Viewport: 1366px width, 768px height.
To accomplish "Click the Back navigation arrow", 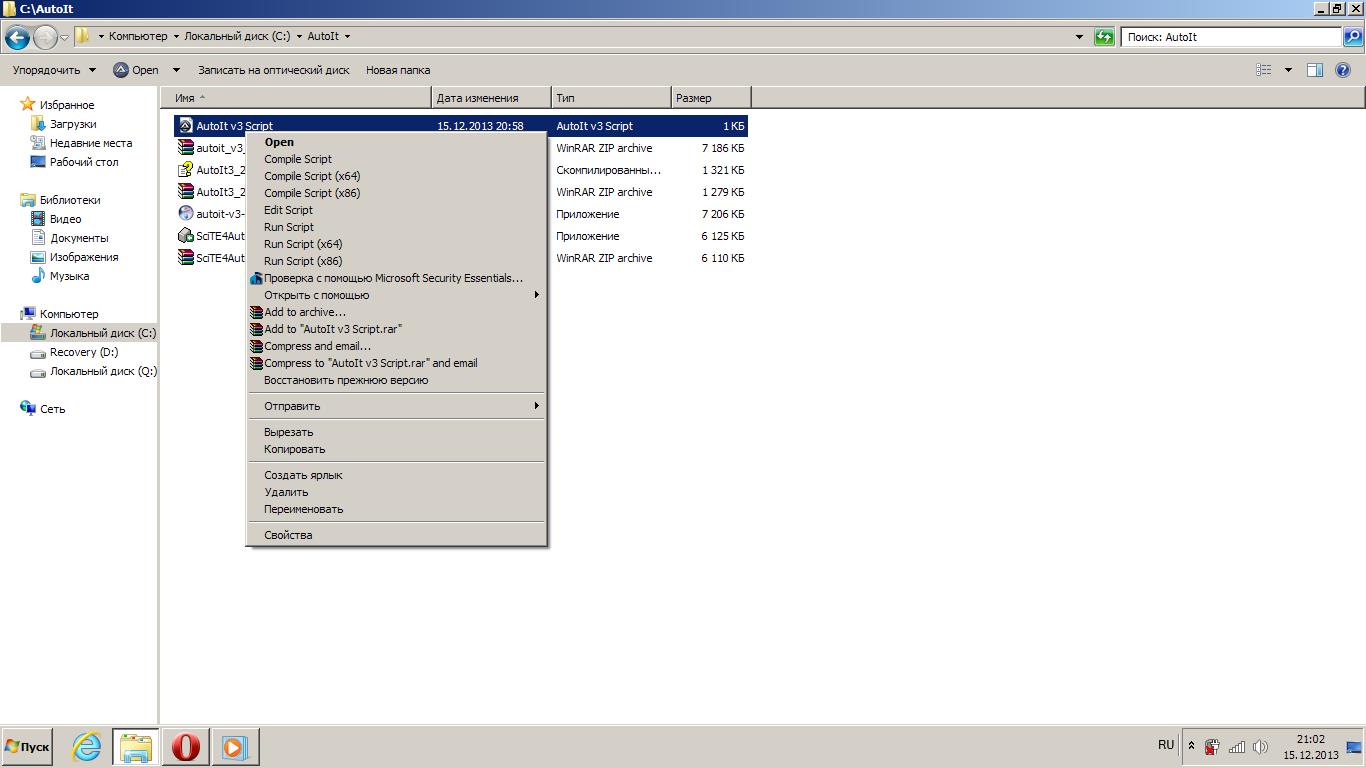I will [17, 37].
